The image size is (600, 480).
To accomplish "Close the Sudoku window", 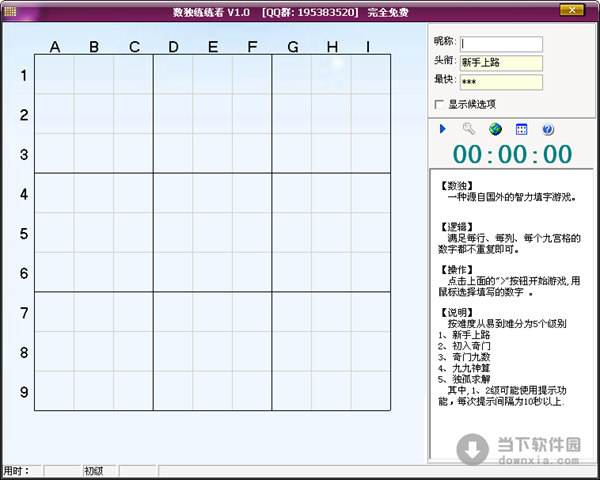I will click(x=571, y=9).
